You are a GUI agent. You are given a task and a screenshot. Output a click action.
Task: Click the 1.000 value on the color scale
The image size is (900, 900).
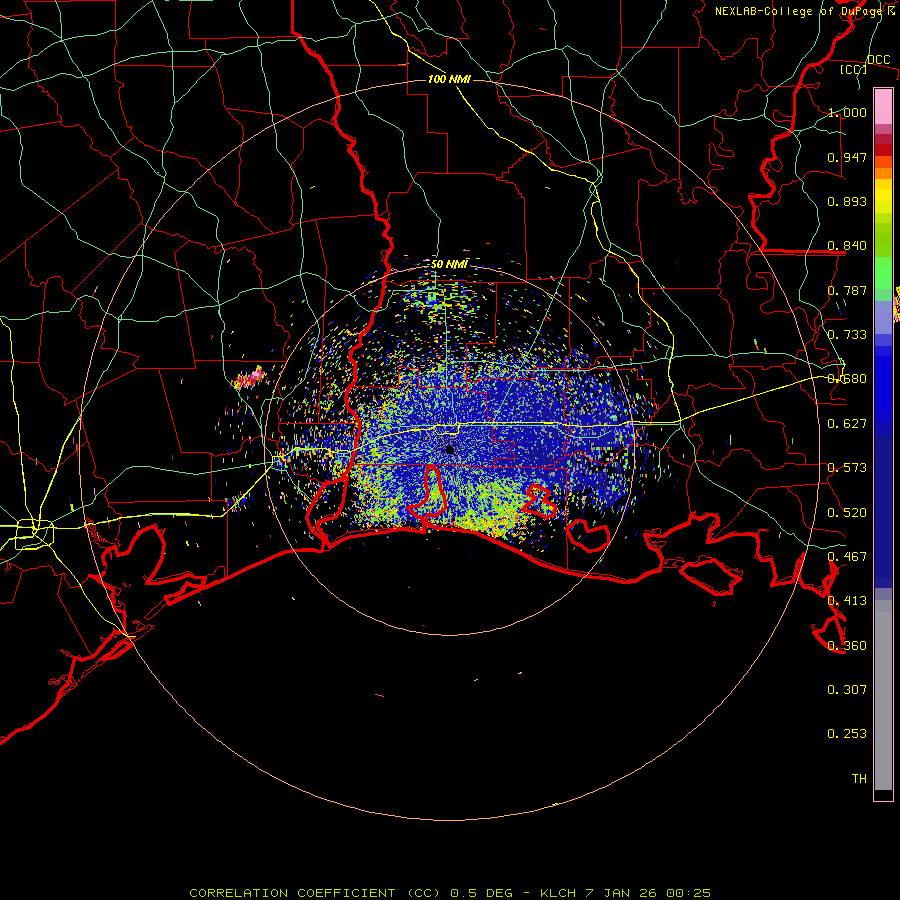coord(847,112)
